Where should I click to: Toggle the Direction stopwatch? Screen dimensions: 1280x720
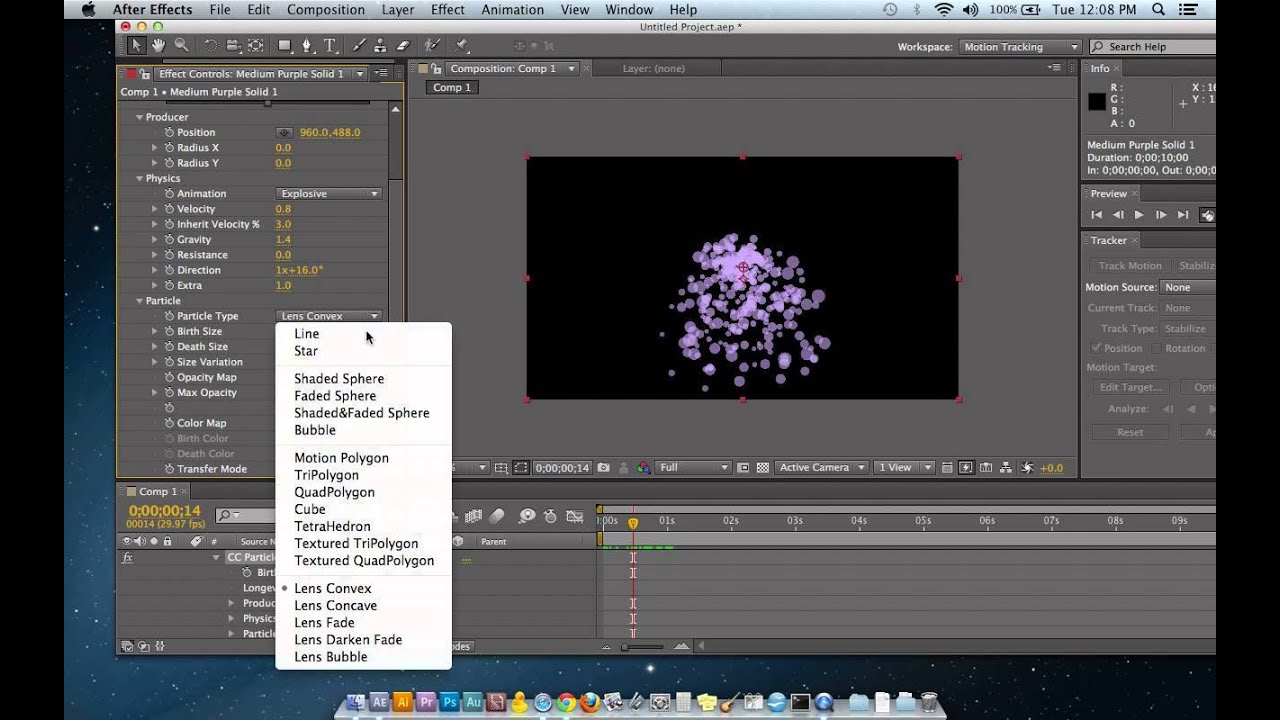tap(169, 271)
